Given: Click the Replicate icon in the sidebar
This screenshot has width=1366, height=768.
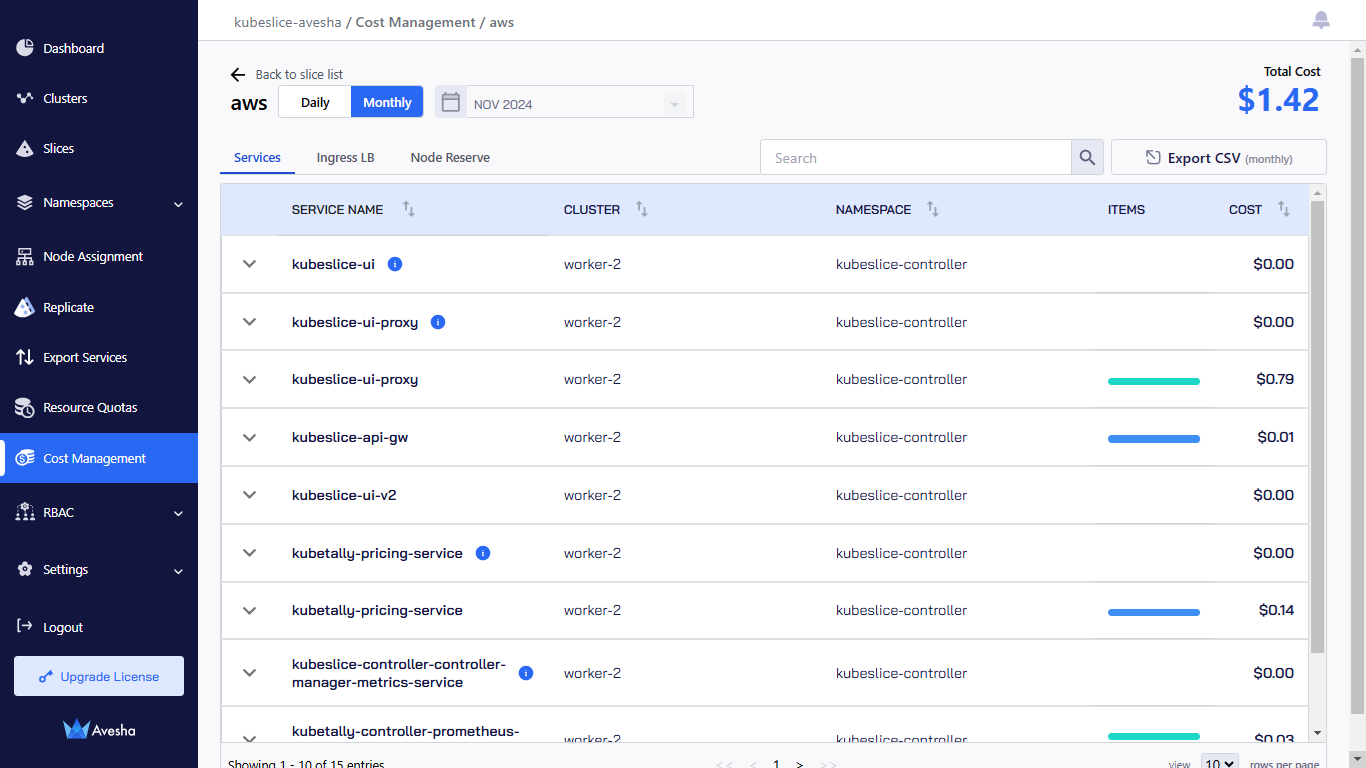Looking at the screenshot, I should tap(25, 307).
